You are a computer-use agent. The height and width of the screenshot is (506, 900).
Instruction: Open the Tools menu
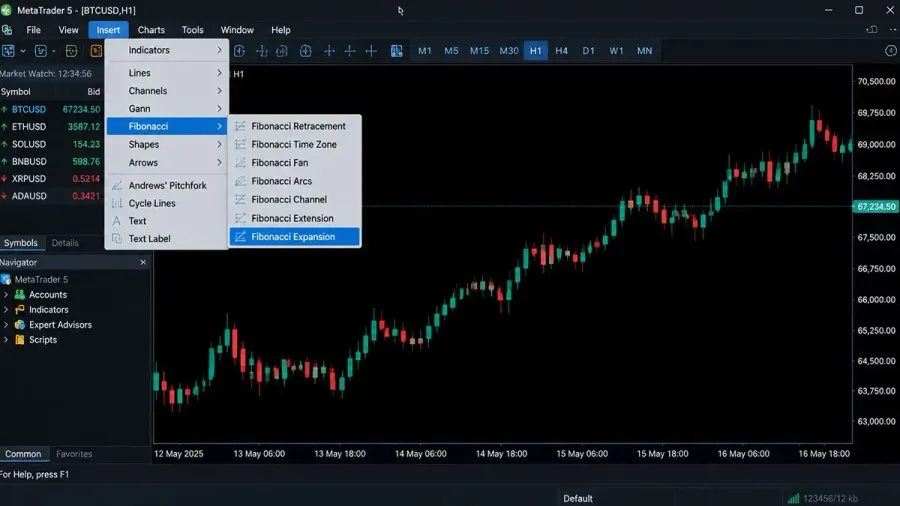click(192, 30)
